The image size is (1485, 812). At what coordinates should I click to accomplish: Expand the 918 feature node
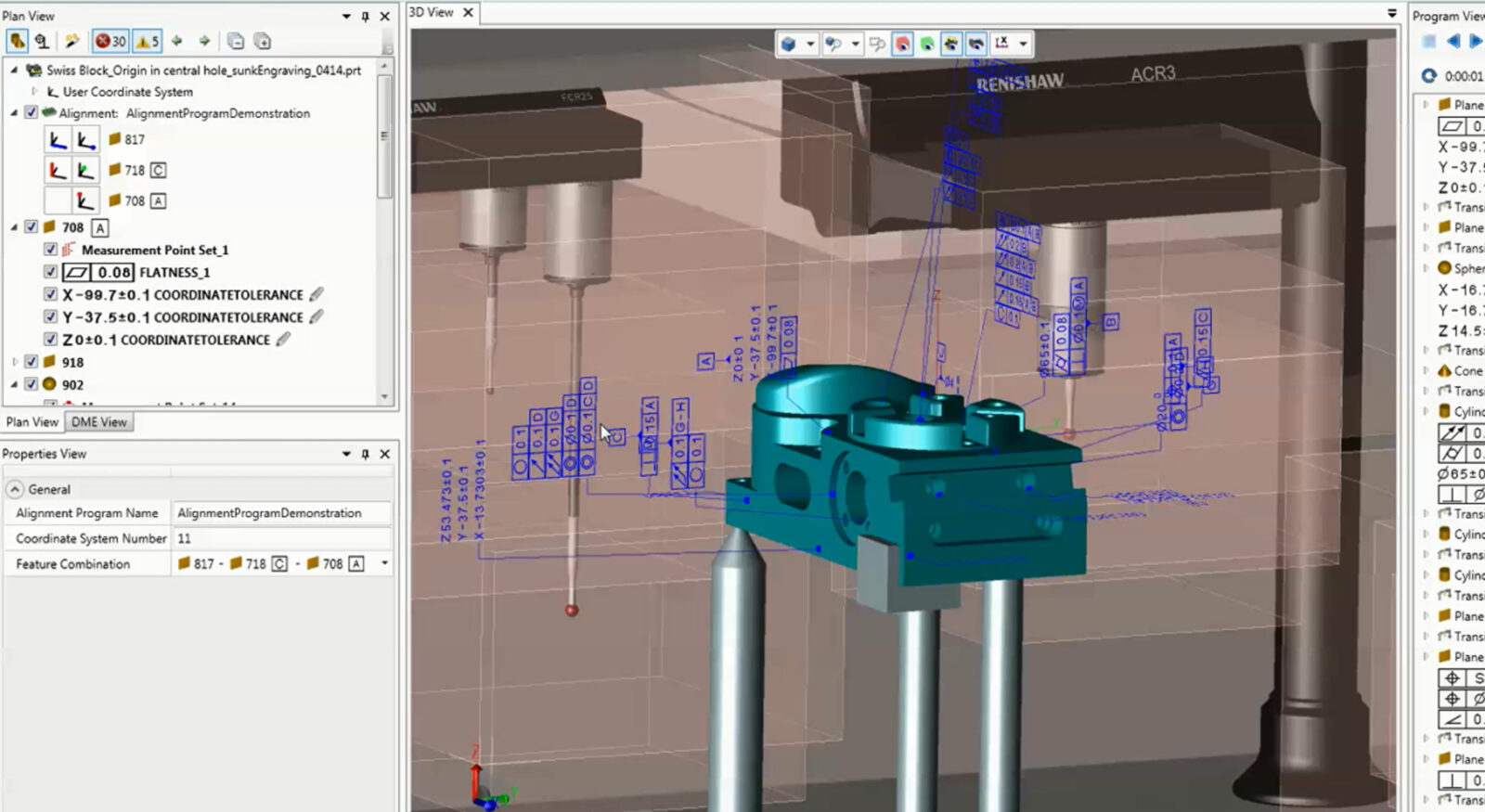(14, 362)
